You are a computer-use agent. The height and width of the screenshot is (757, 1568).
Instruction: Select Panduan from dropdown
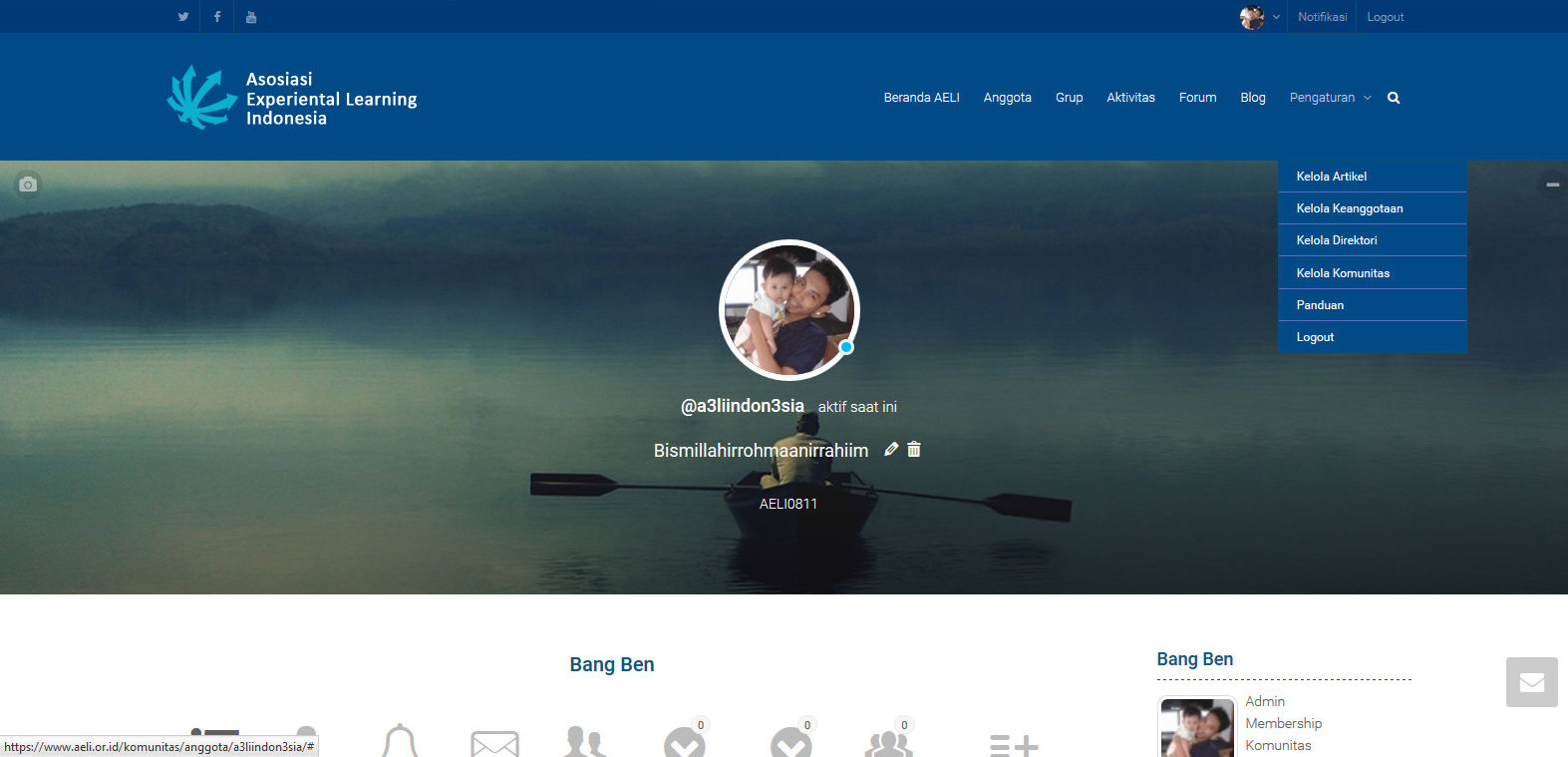pos(1372,305)
